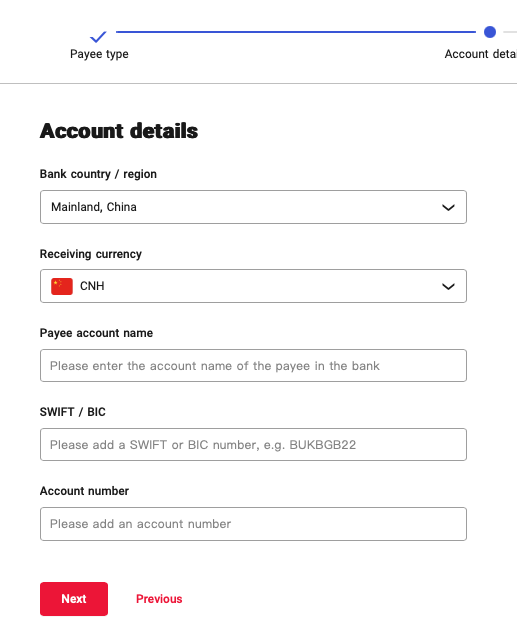Click the Receiving currency label
Image resolution: width=517 pixels, height=641 pixels.
[x=91, y=254]
